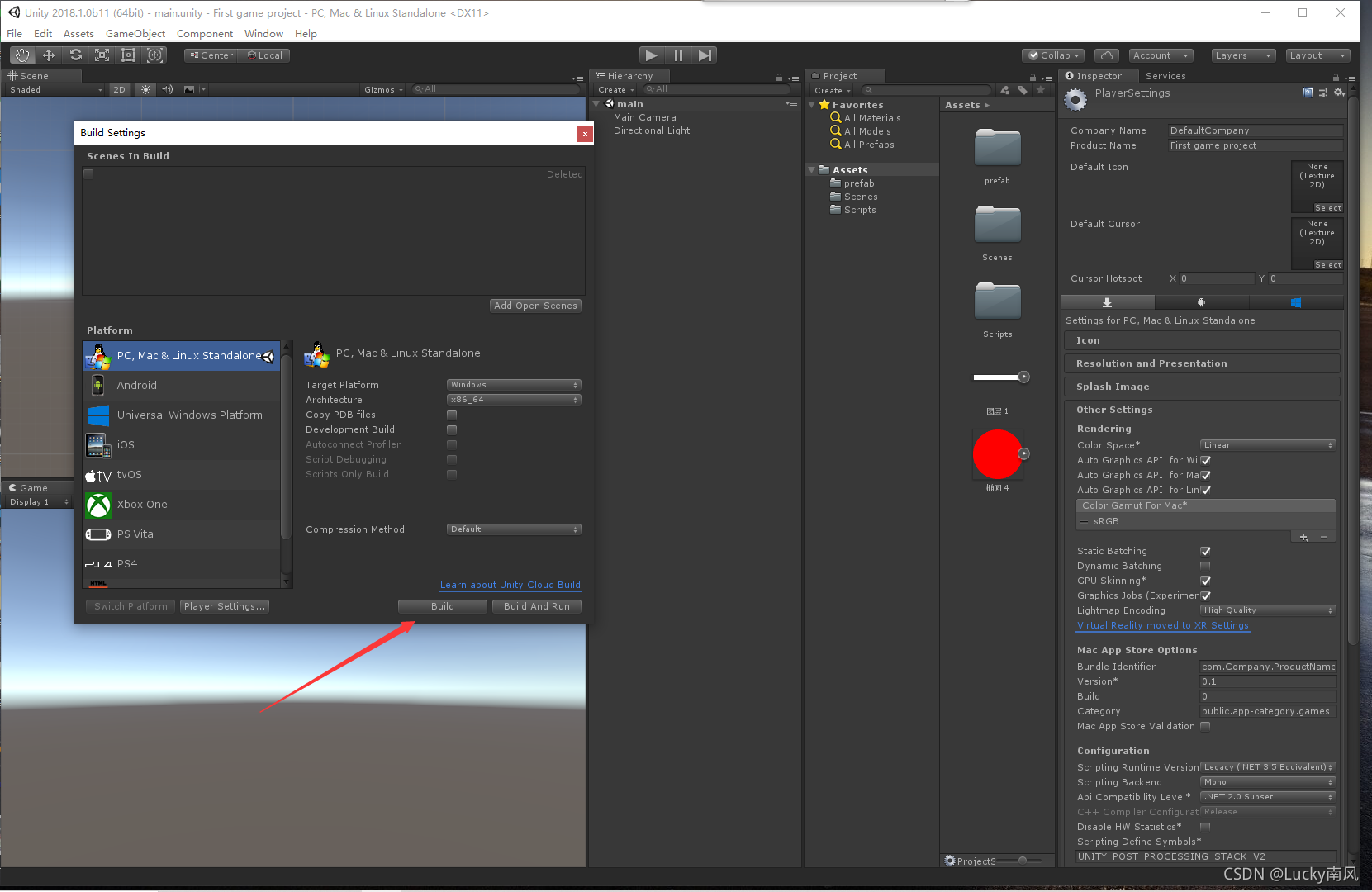Open the GameObject menu

[135, 33]
